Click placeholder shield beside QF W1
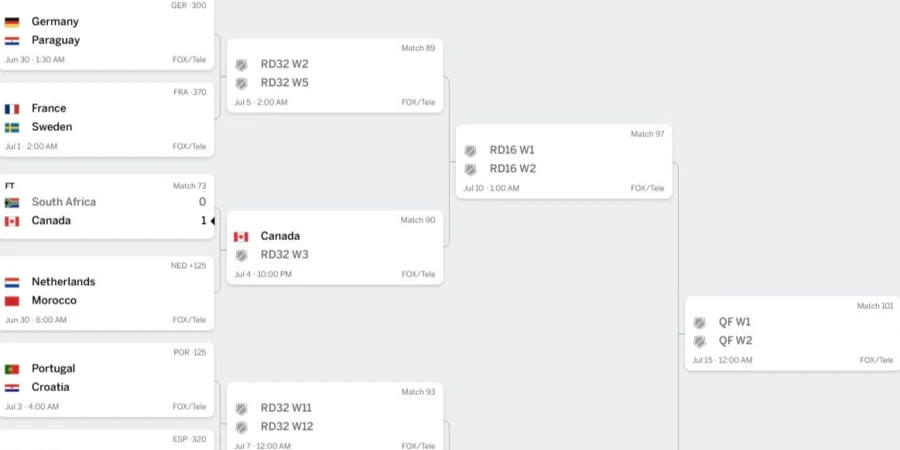This screenshot has width=900, height=450. 699,323
